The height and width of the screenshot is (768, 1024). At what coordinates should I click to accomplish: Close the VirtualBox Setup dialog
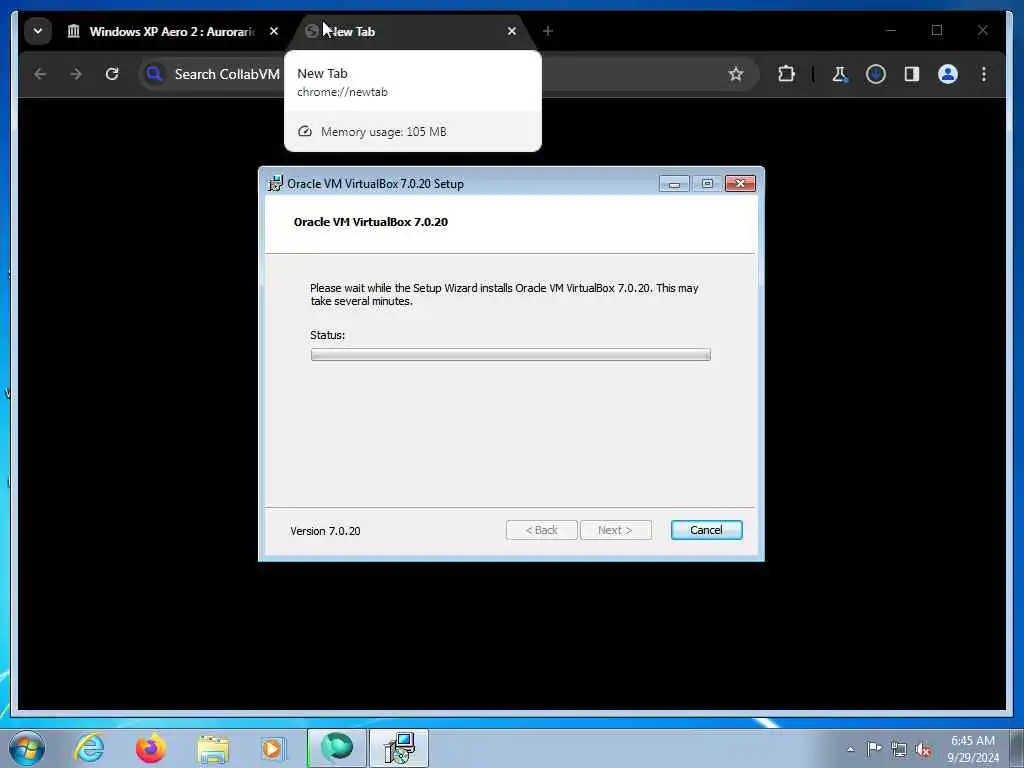(x=740, y=184)
